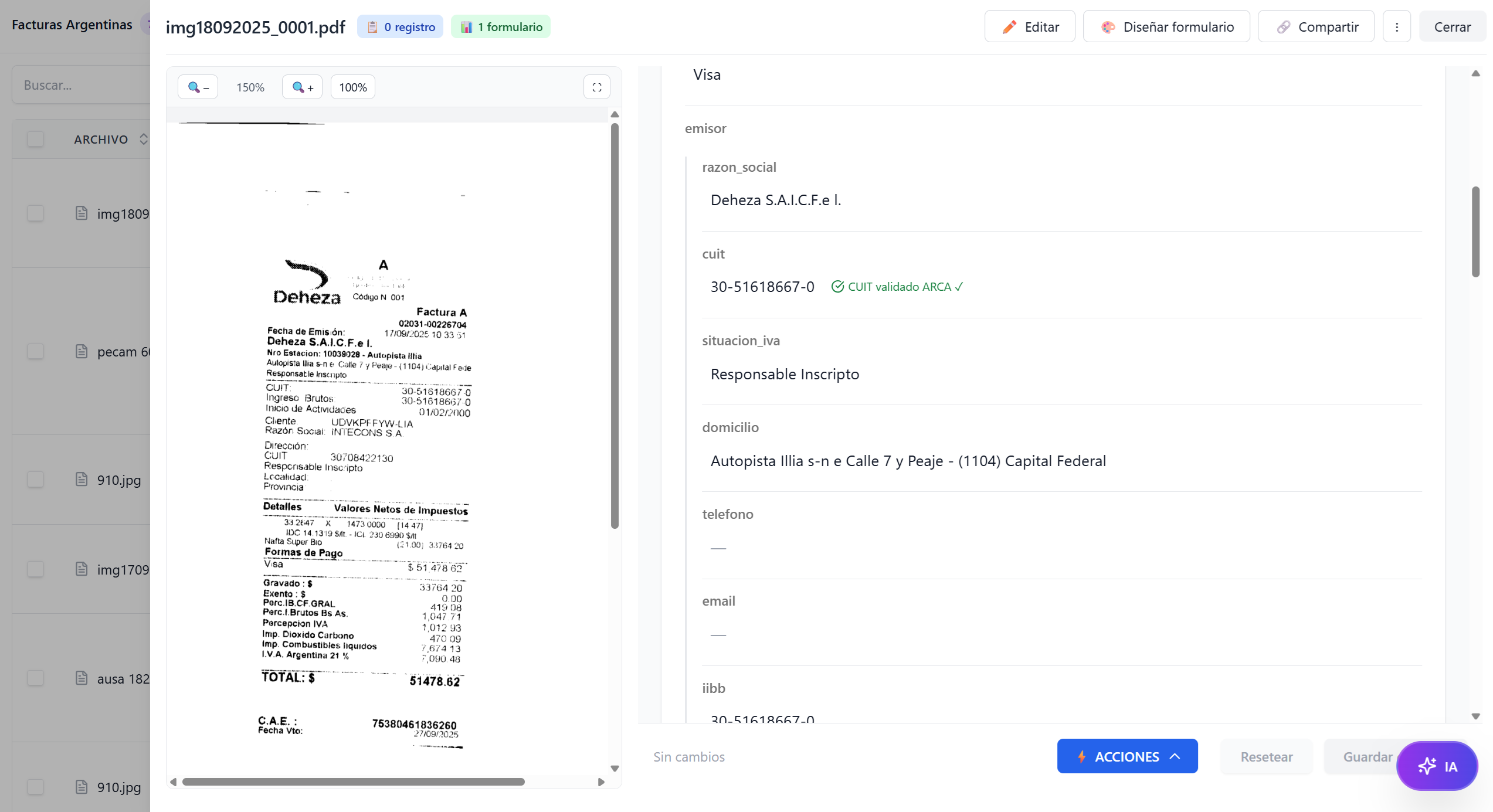1493x812 pixels.
Task: Click the PDF viewer horizontal scrollbar
Action: 354,782
